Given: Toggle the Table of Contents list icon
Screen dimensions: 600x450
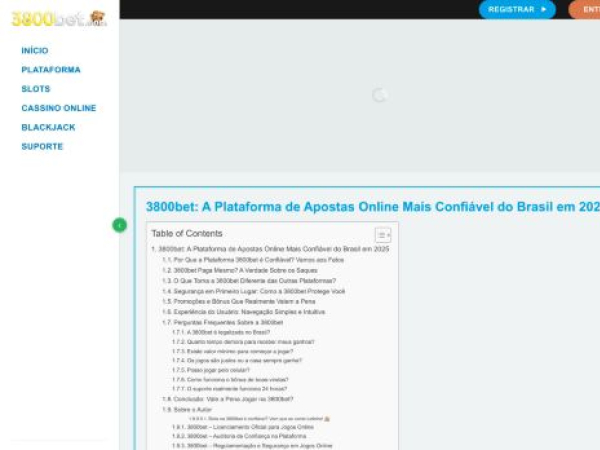Looking at the screenshot, I should pyautogui.click(x=382, y=235).
